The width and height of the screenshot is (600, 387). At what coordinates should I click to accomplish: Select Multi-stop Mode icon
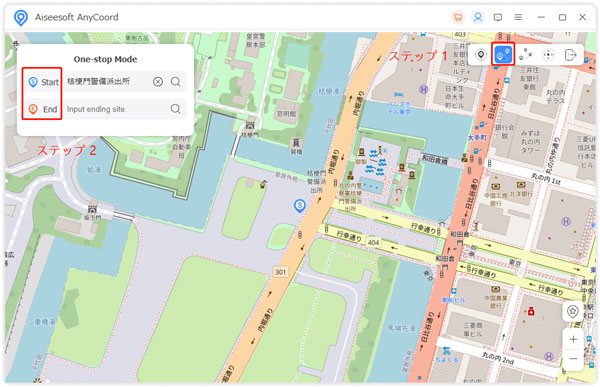525,55
